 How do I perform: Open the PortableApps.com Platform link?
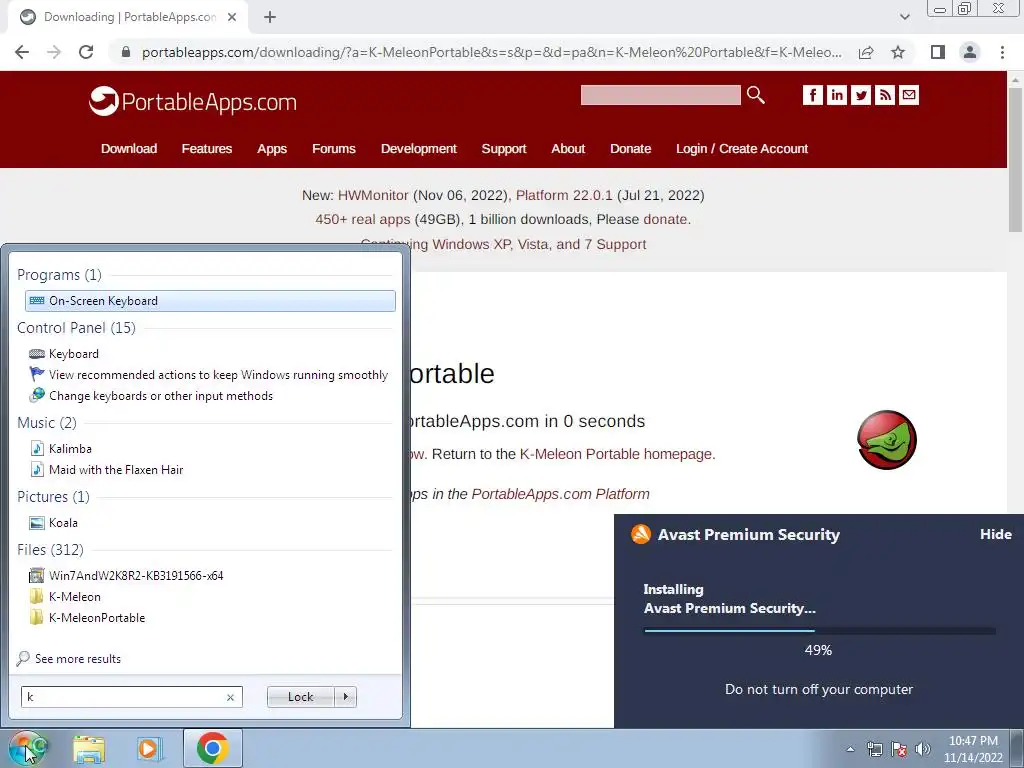(560, 494)
